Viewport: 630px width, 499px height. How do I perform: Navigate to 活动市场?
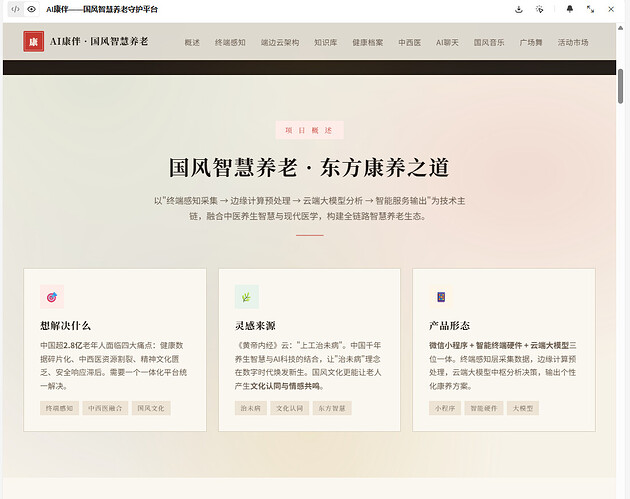click(x=573, y=43)
